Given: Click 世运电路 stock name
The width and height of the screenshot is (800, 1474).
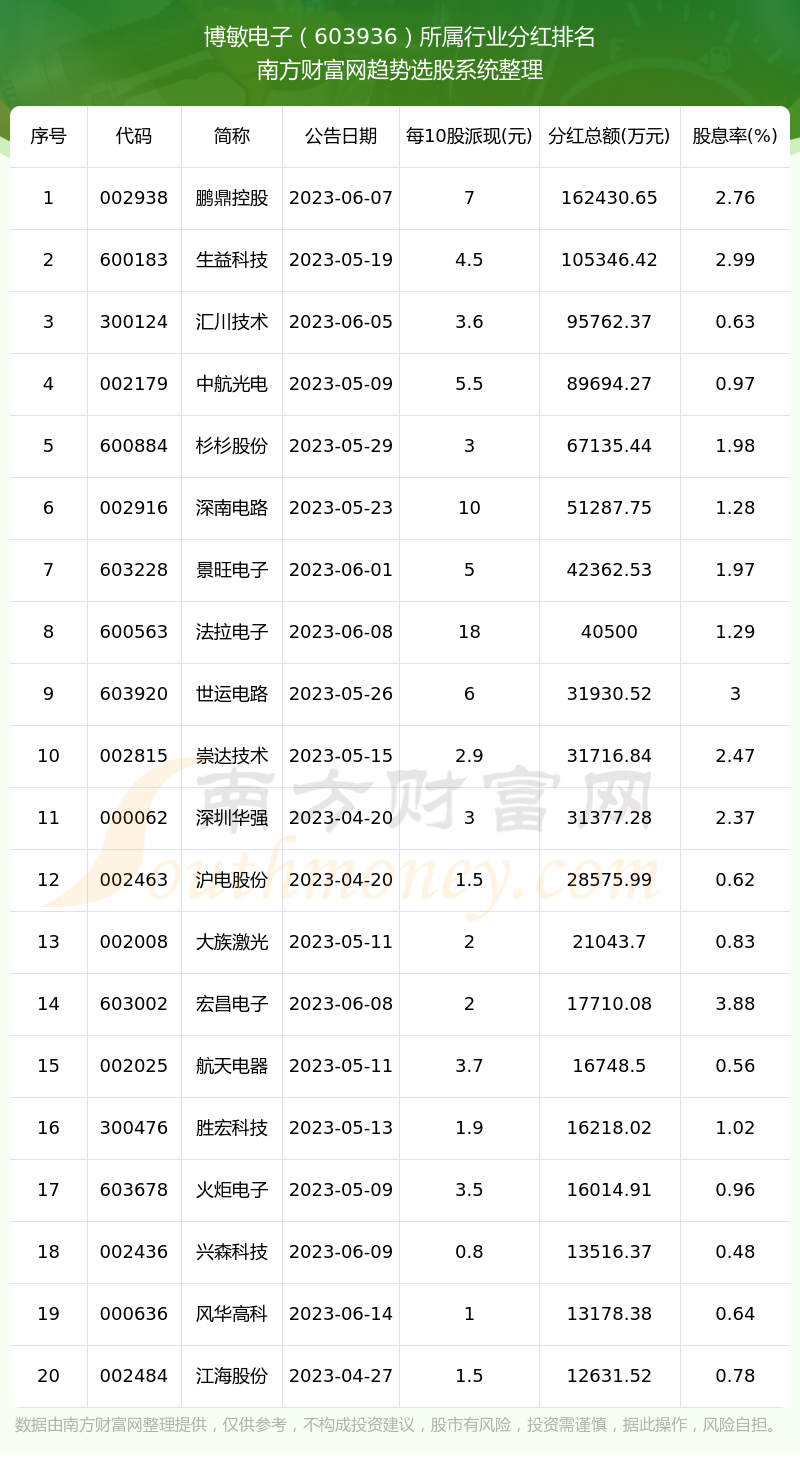Looking at the screenshot, I should (x=232, y=694).
